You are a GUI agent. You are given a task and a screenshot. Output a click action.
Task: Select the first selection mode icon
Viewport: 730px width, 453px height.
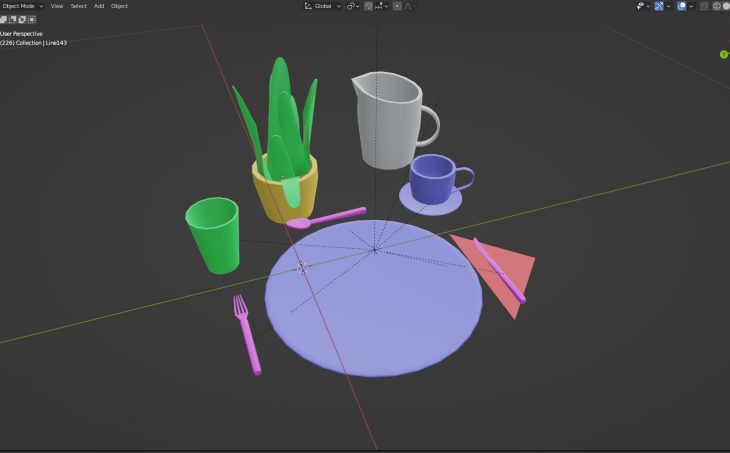point(5,19)
